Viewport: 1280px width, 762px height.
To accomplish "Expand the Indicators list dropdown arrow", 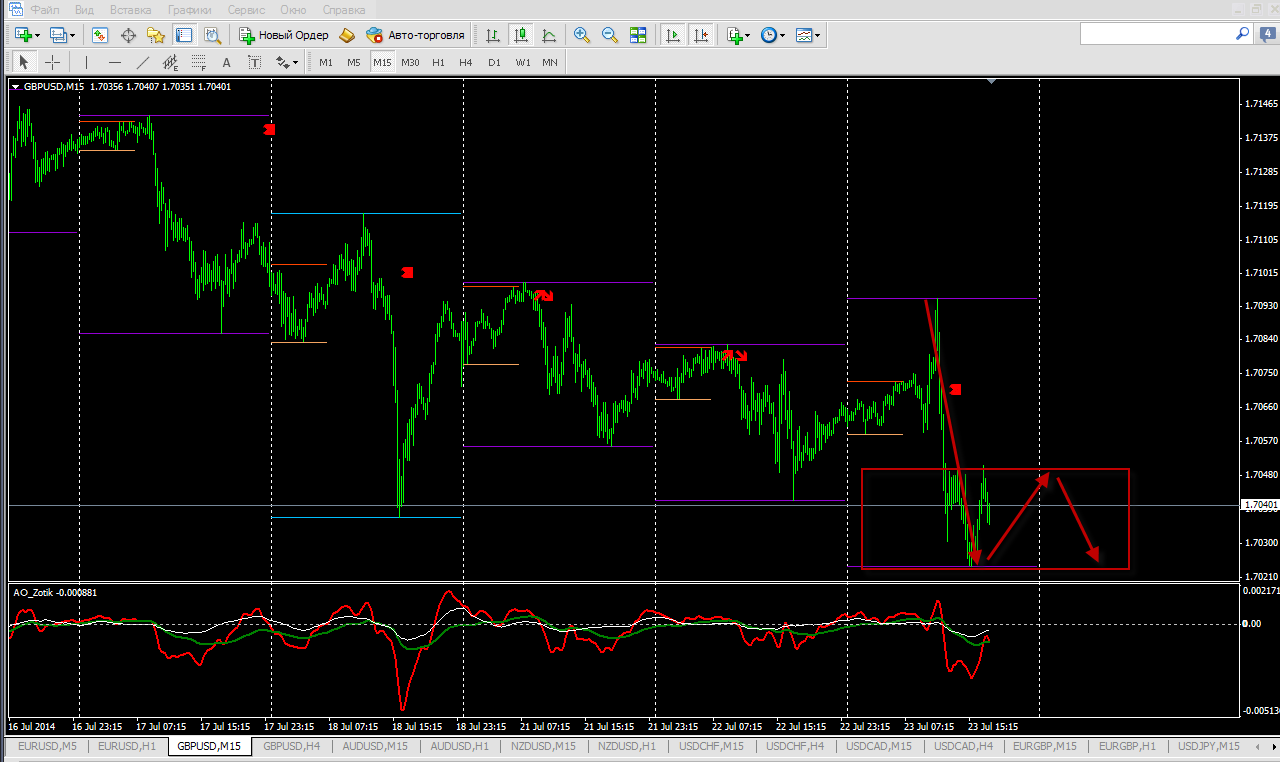I will 747,36.
